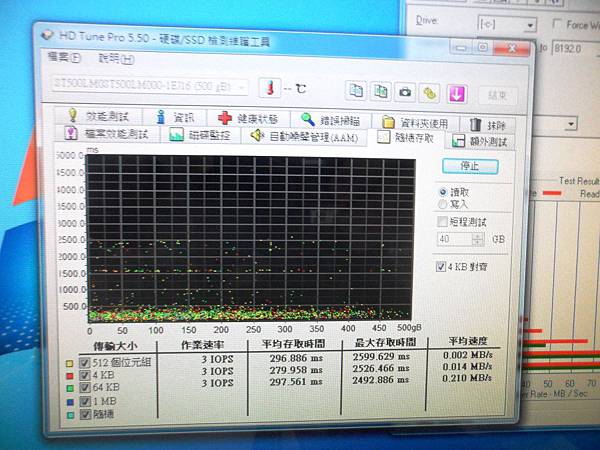Image resolution: width=600 pixels, height=450 pixels.
Task: Click the 0.014 MB/s average speed value
Action: tap(468, 367)
